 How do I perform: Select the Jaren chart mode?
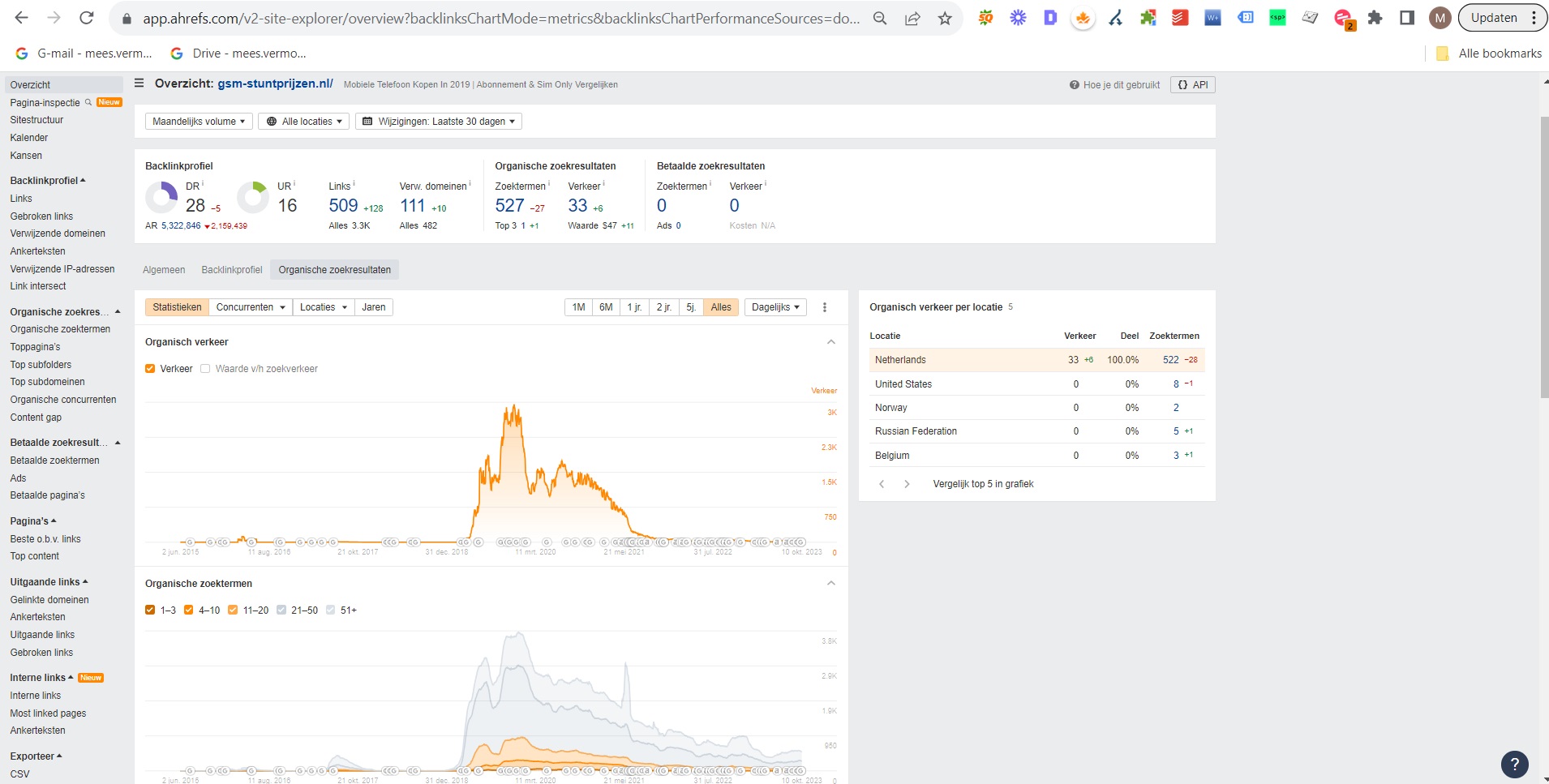coord(374,307)
